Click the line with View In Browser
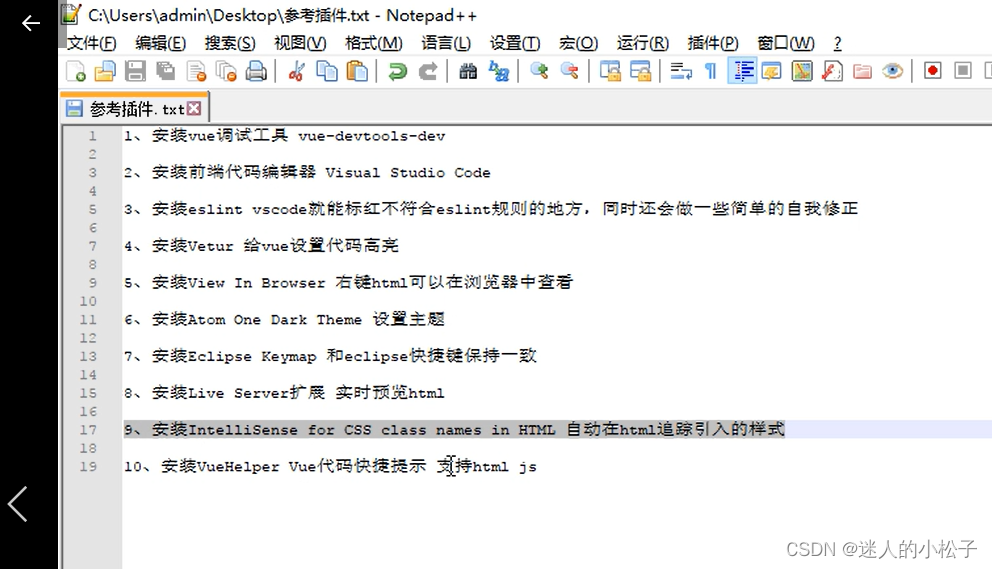 click(x=349, y=282)
